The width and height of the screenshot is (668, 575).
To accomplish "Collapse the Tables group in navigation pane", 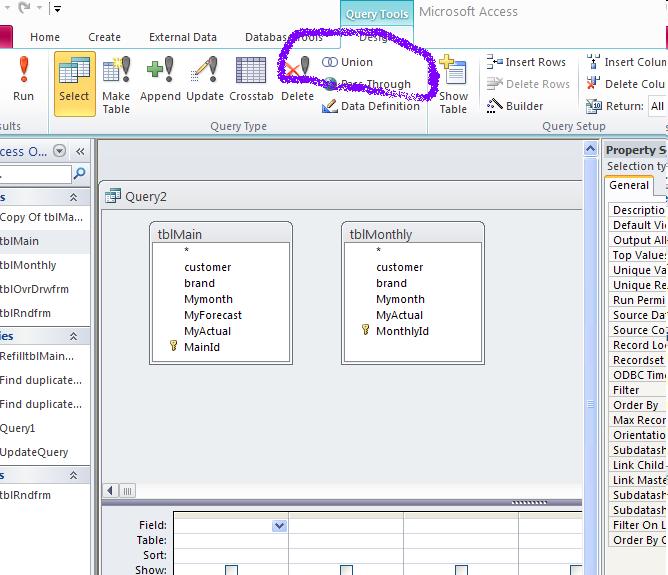I will pos(73,197).
